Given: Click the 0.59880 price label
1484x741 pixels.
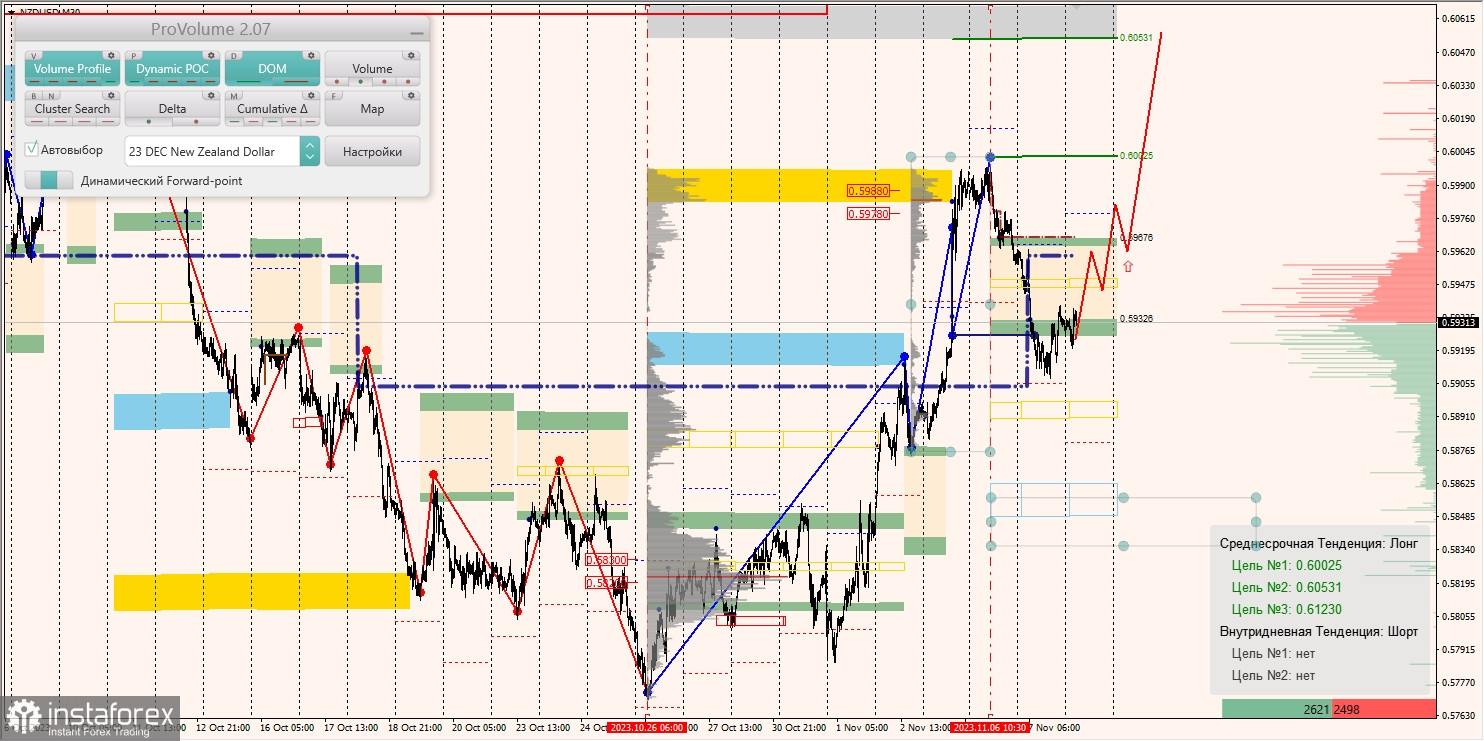Looking at the screenshot, I should 868,190.
